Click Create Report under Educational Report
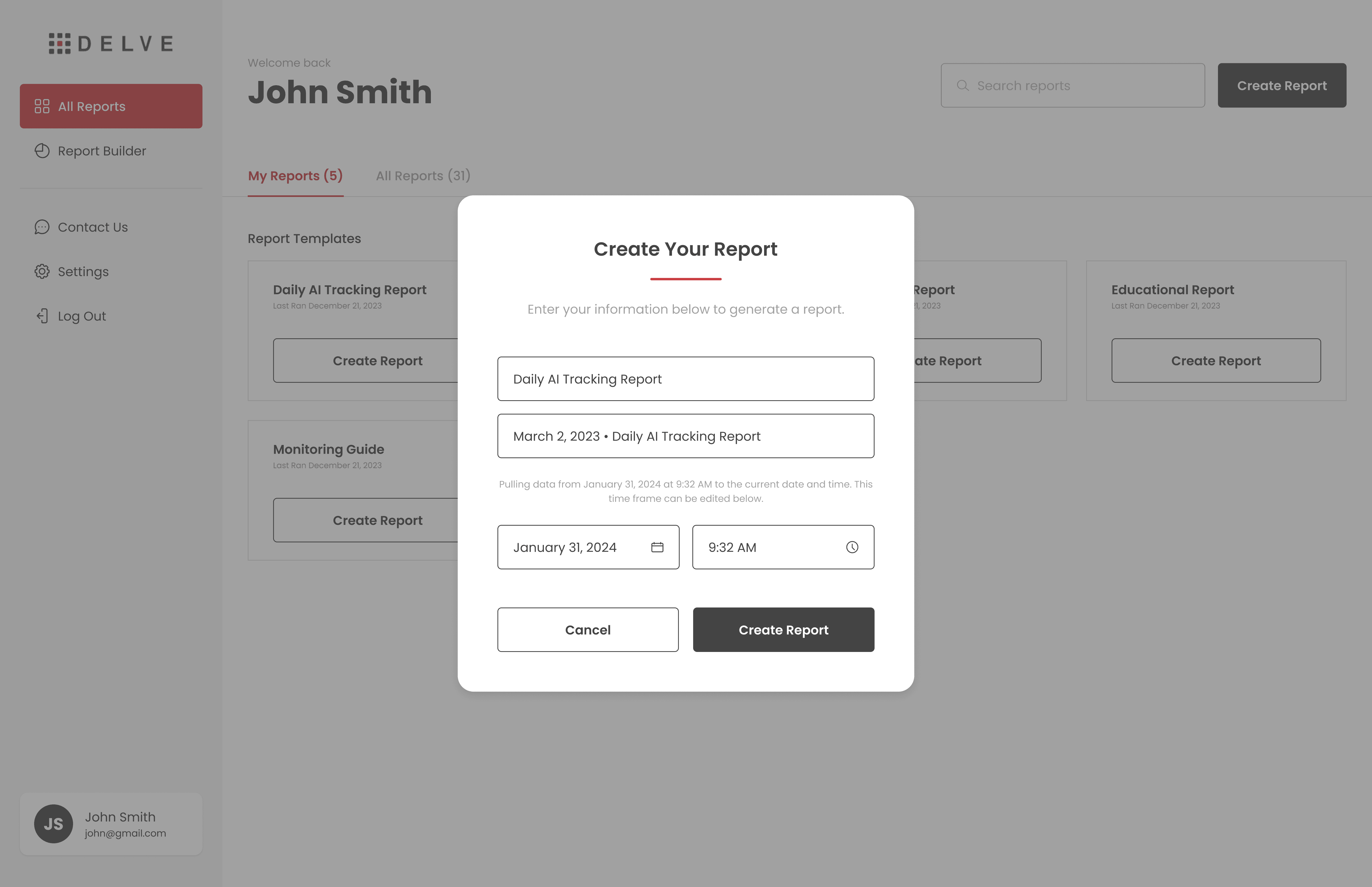The width and height of the screenshot is (1372, 887). 1215,361
